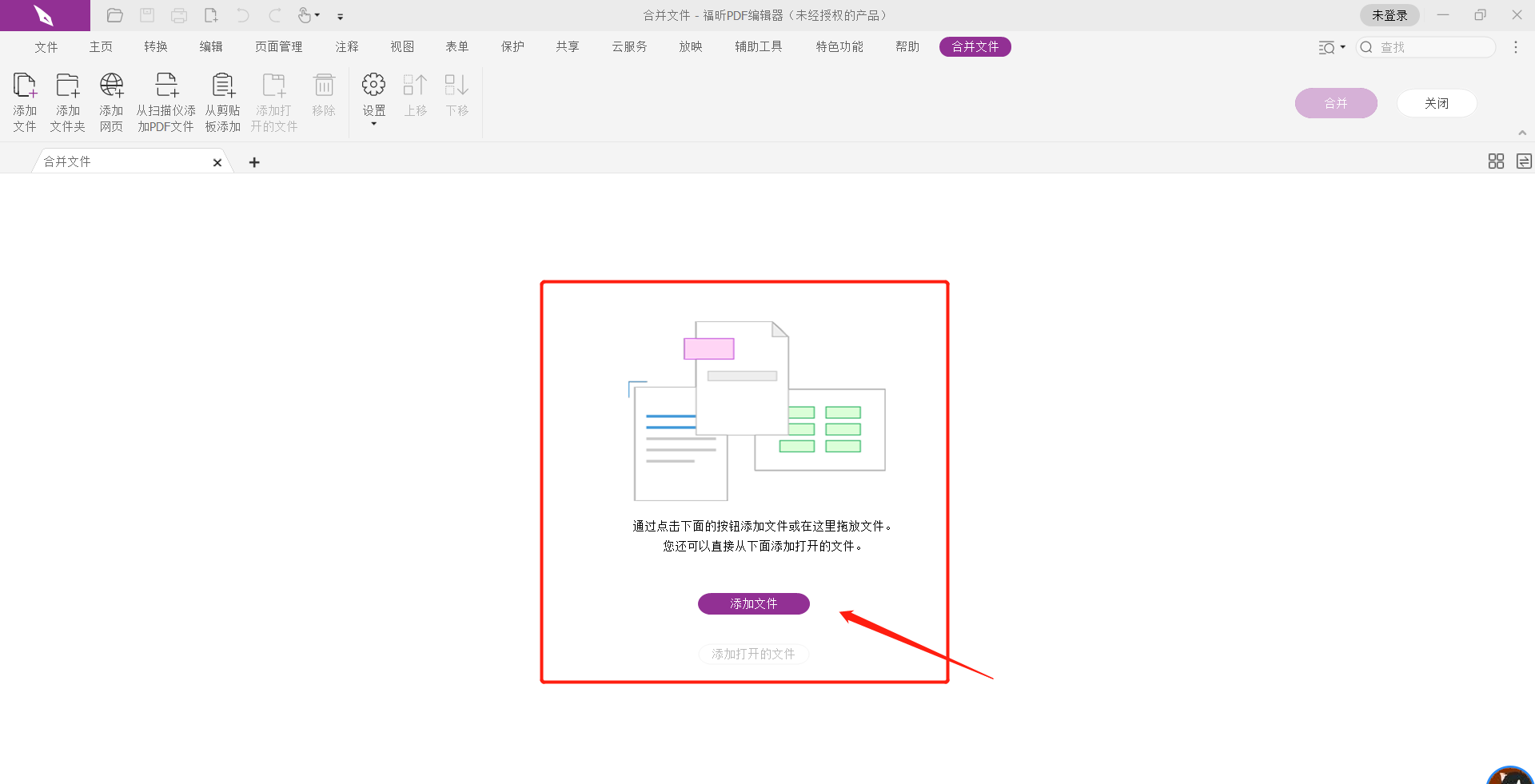Expand the 设置 dropdown arrow

click(x=373, y=125)
